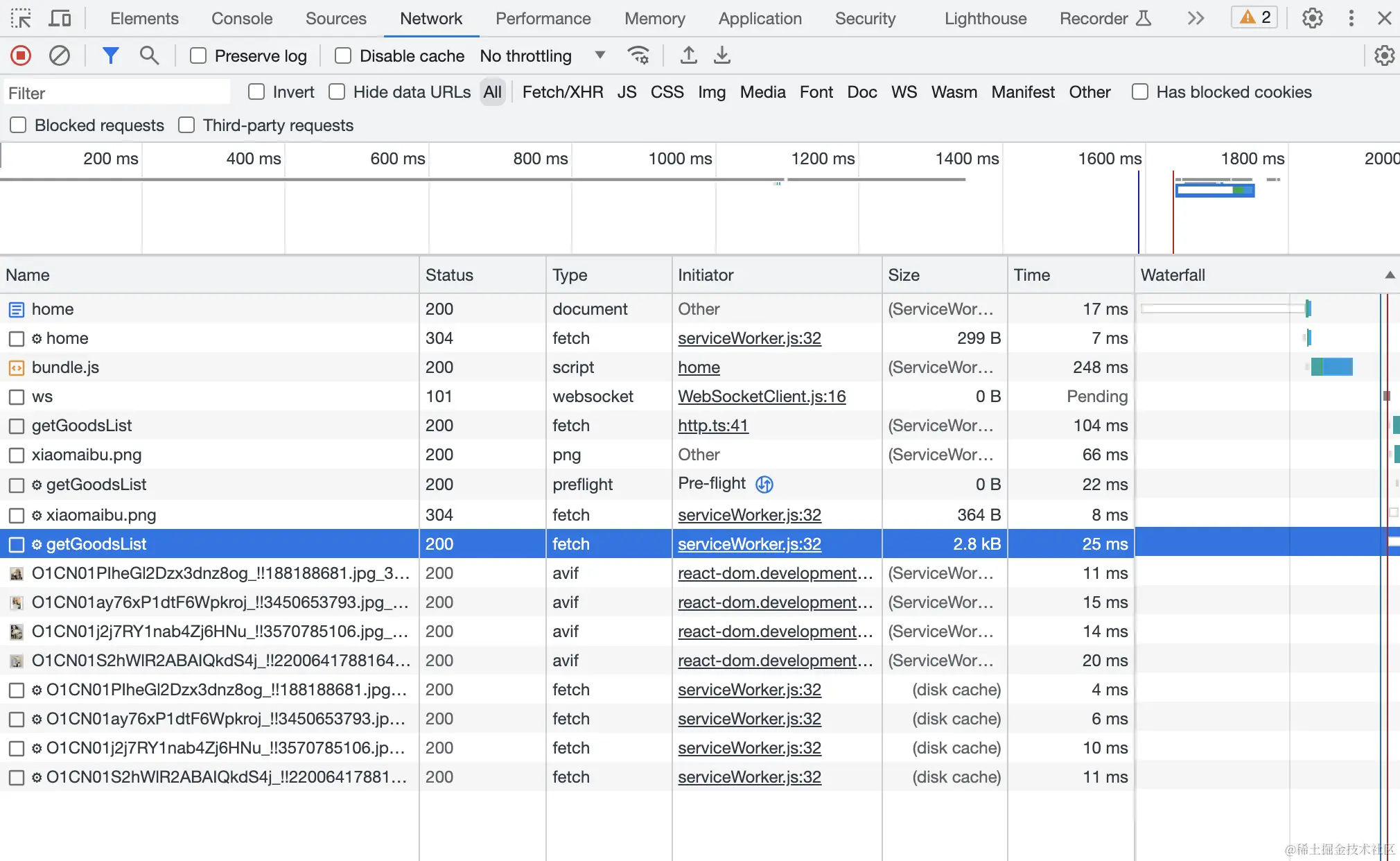Image resolution: width=1400 pixels, height=861 pixels.
Task: Sort by the Waterfall column arrow
Action: coord(1389,275)
